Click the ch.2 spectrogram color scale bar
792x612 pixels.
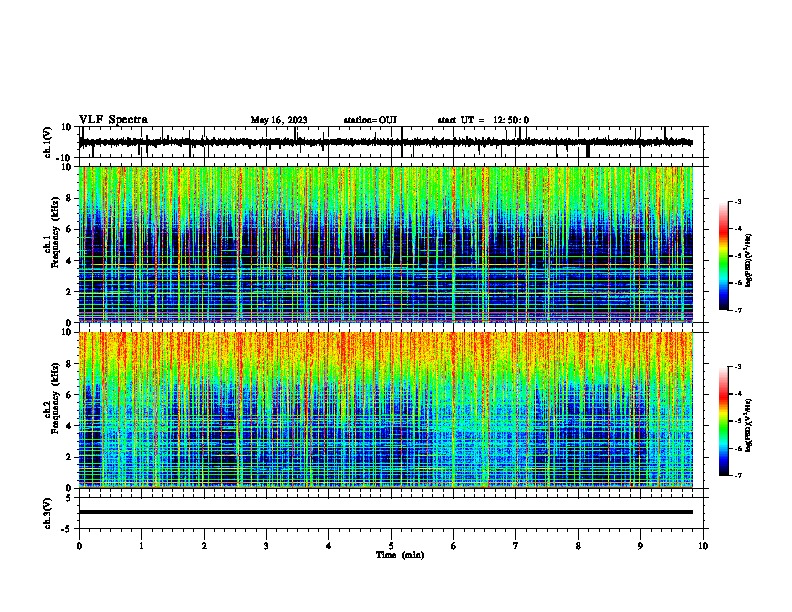[724, 421]
